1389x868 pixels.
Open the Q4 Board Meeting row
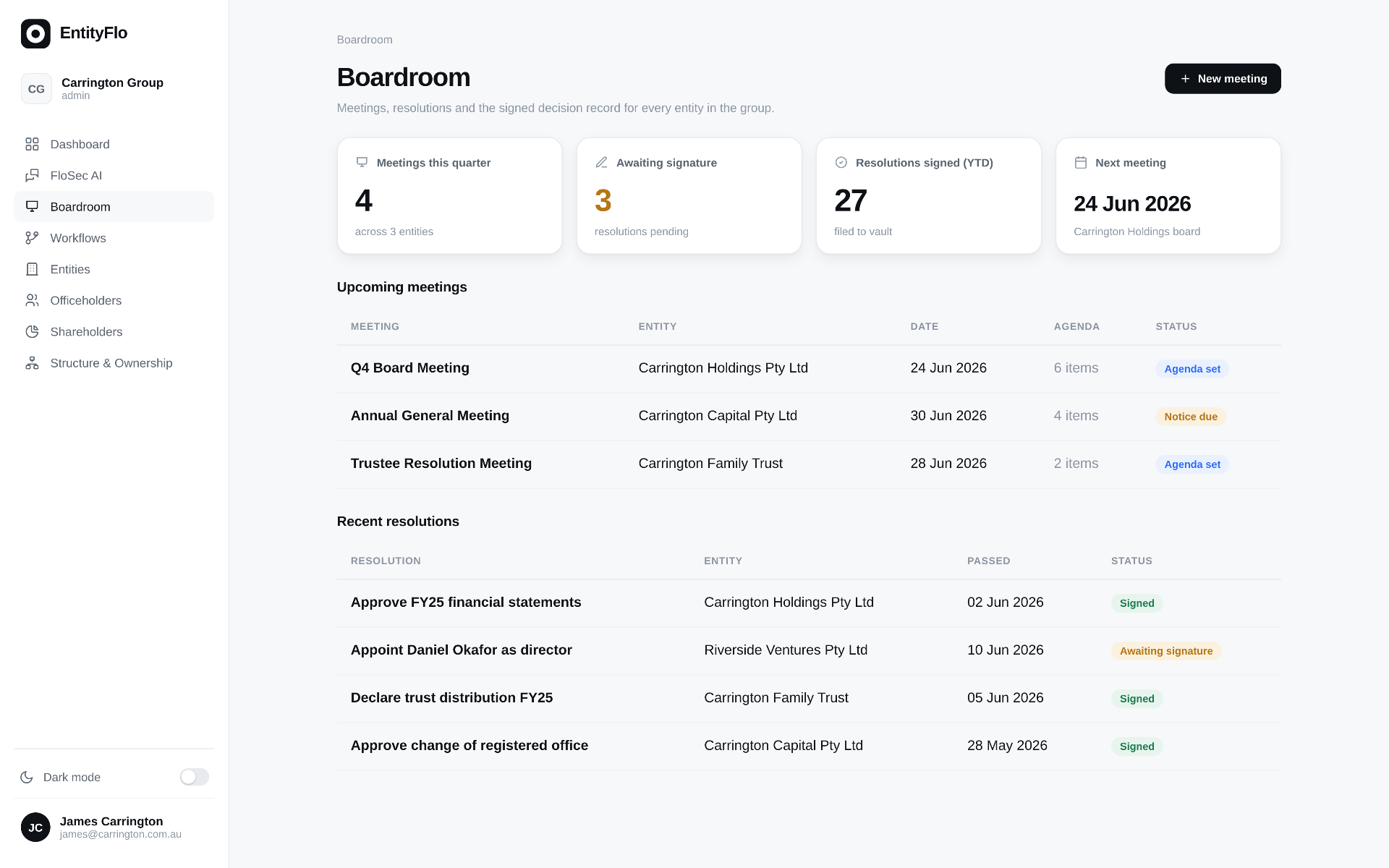point(809,368)
